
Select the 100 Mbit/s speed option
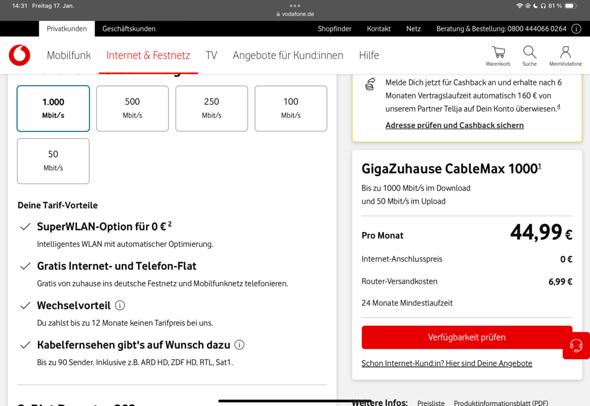coord(291,108)
